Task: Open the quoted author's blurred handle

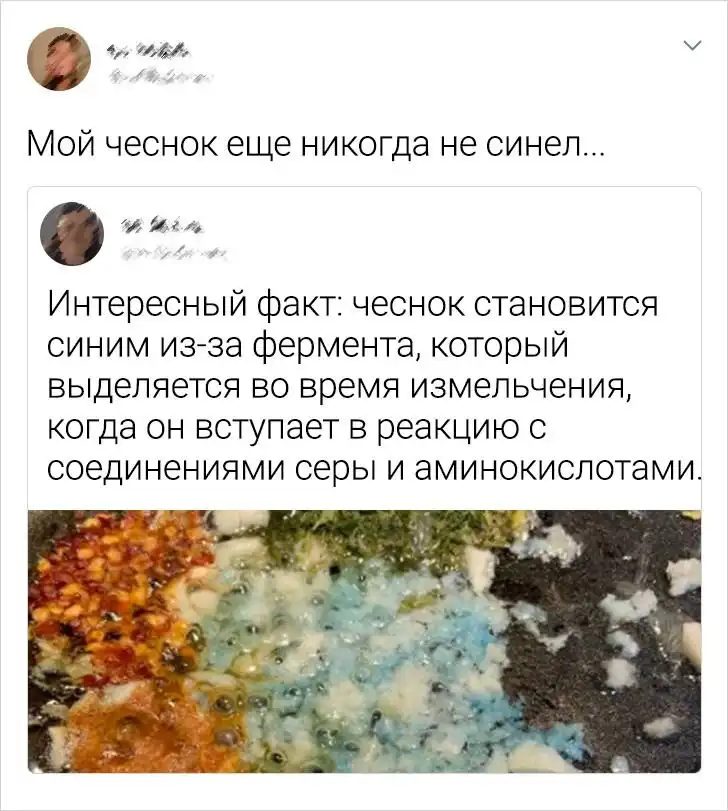Action: [175, 253]
